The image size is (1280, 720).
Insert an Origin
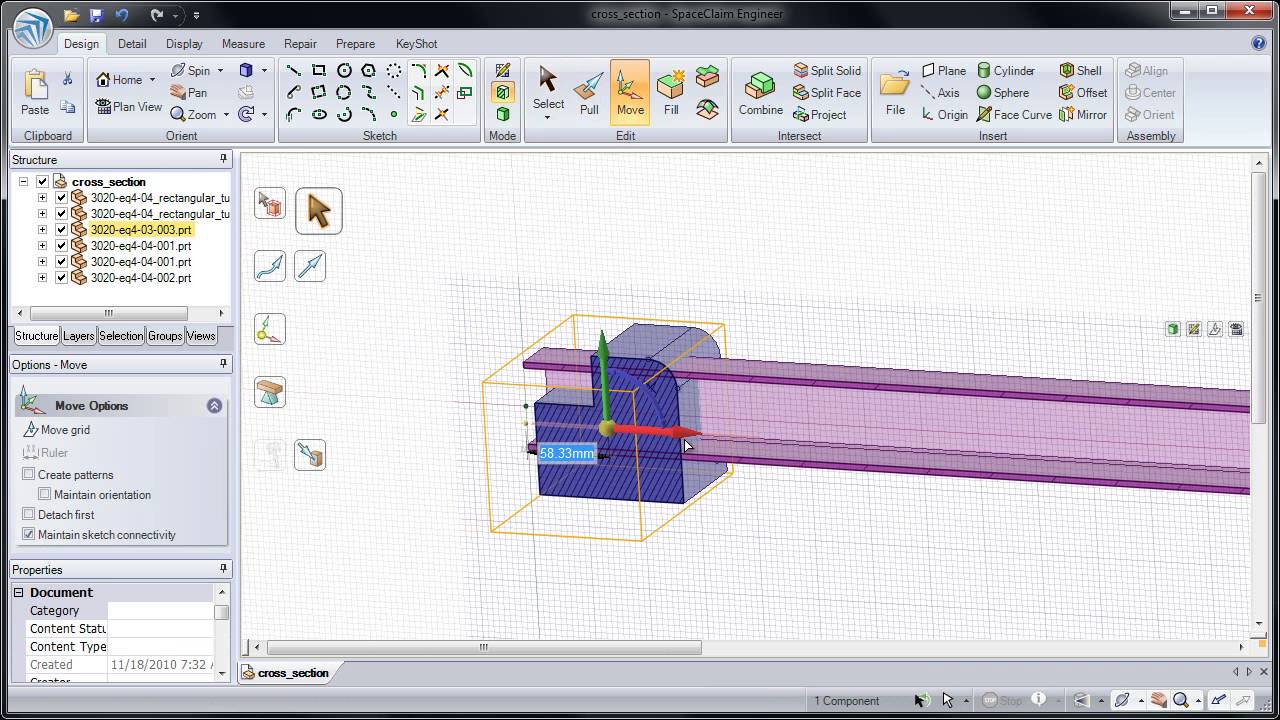coord(943,114)
